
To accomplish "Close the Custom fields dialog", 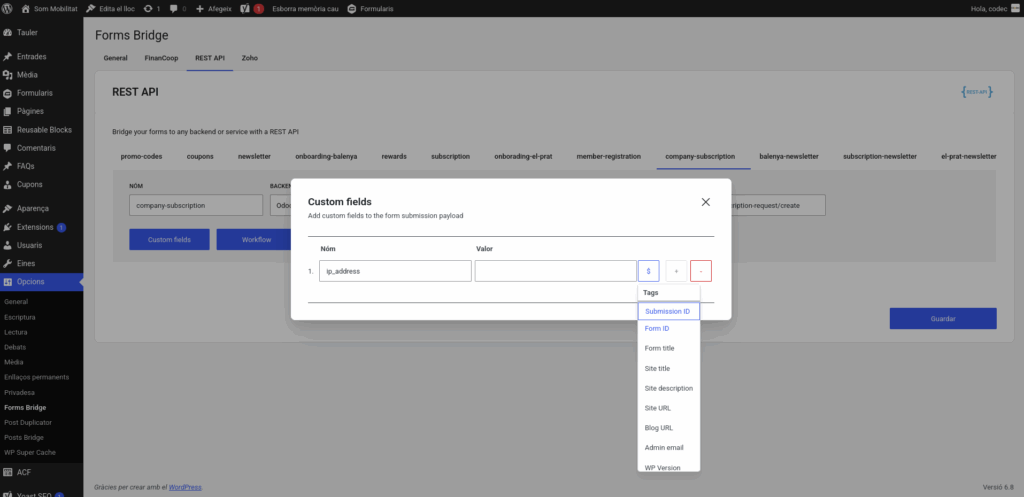I will tap(705, 202).
